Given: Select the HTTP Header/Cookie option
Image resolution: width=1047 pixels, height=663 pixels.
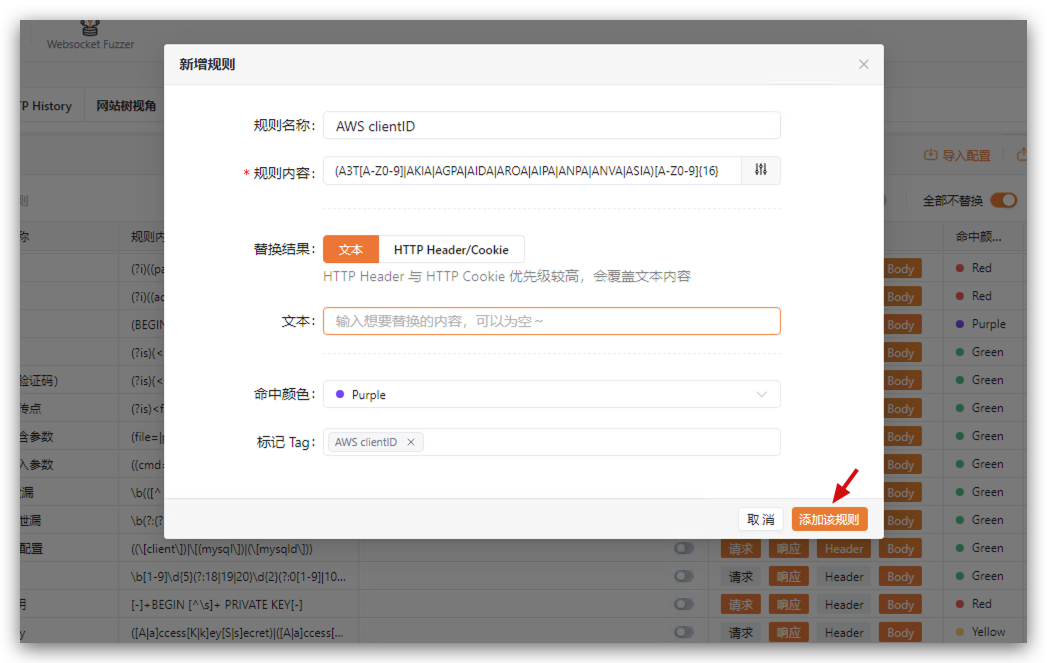Looking at the screenshot, I should pos(451,250).
